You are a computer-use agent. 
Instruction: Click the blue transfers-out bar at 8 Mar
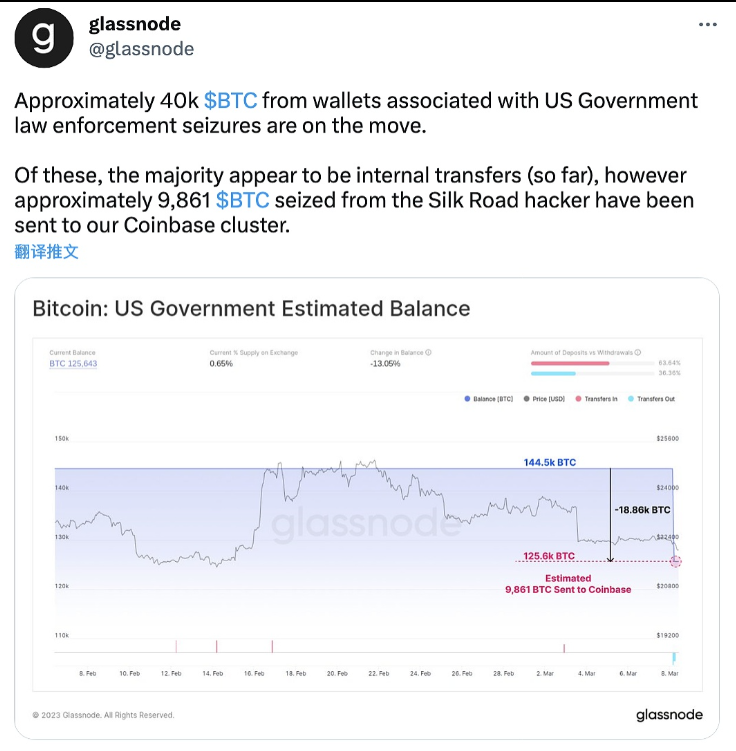(x=674, y=657)
